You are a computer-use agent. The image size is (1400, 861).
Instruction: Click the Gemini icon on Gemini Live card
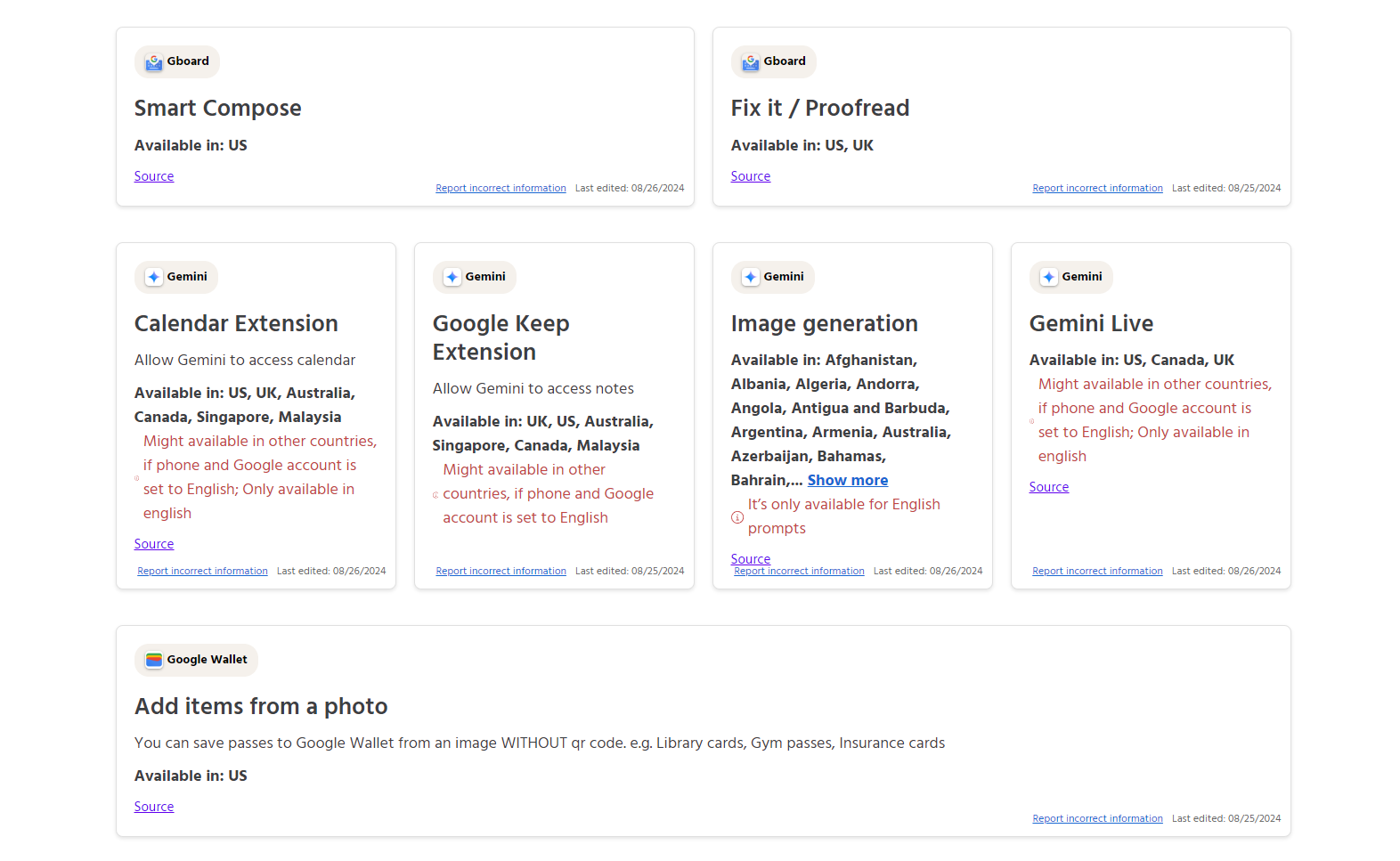pos(1049,277)
